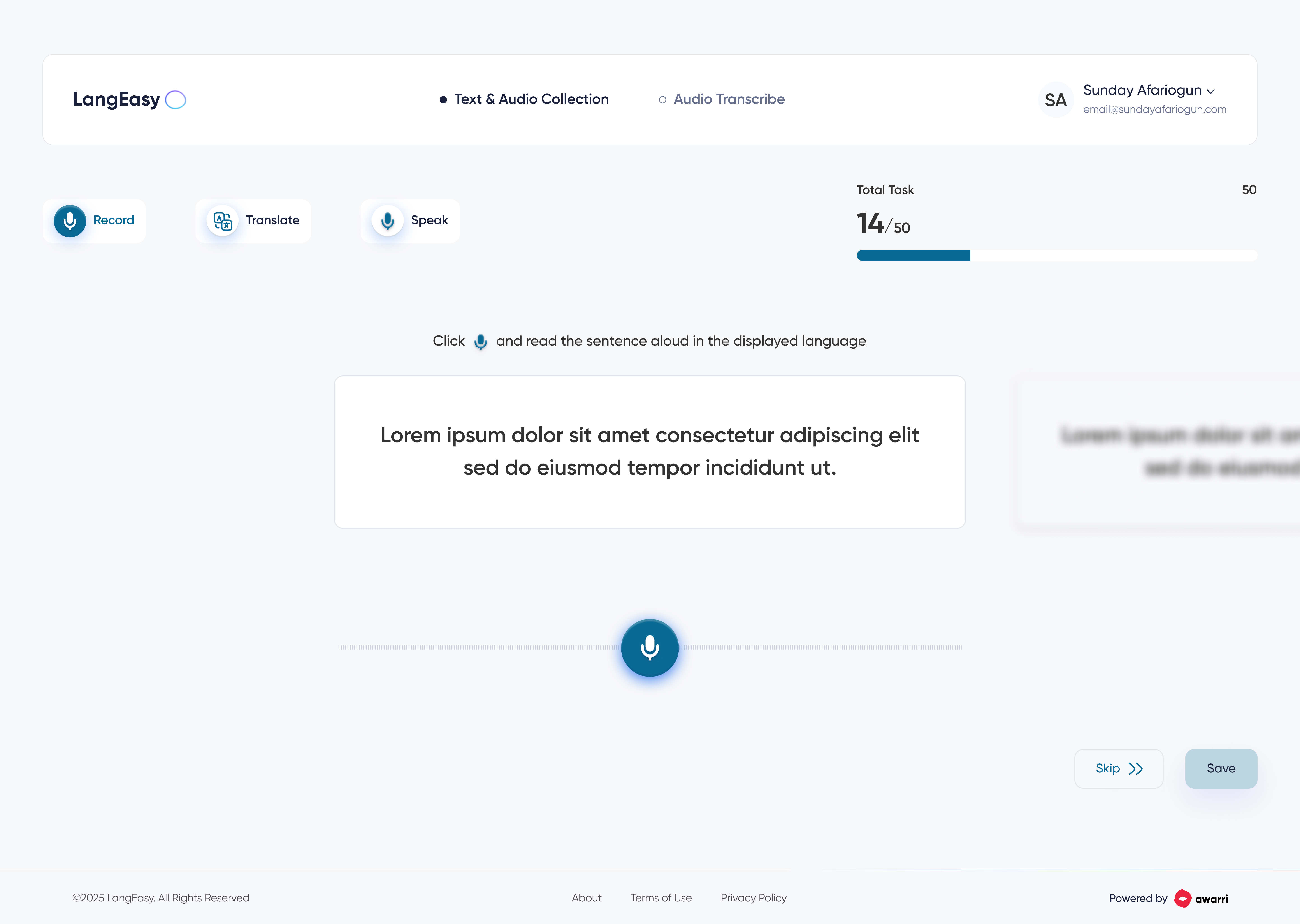Screen dimensions: 1300x924
Task: Click the Record mode microphone icon
Action: click(70, 221)
